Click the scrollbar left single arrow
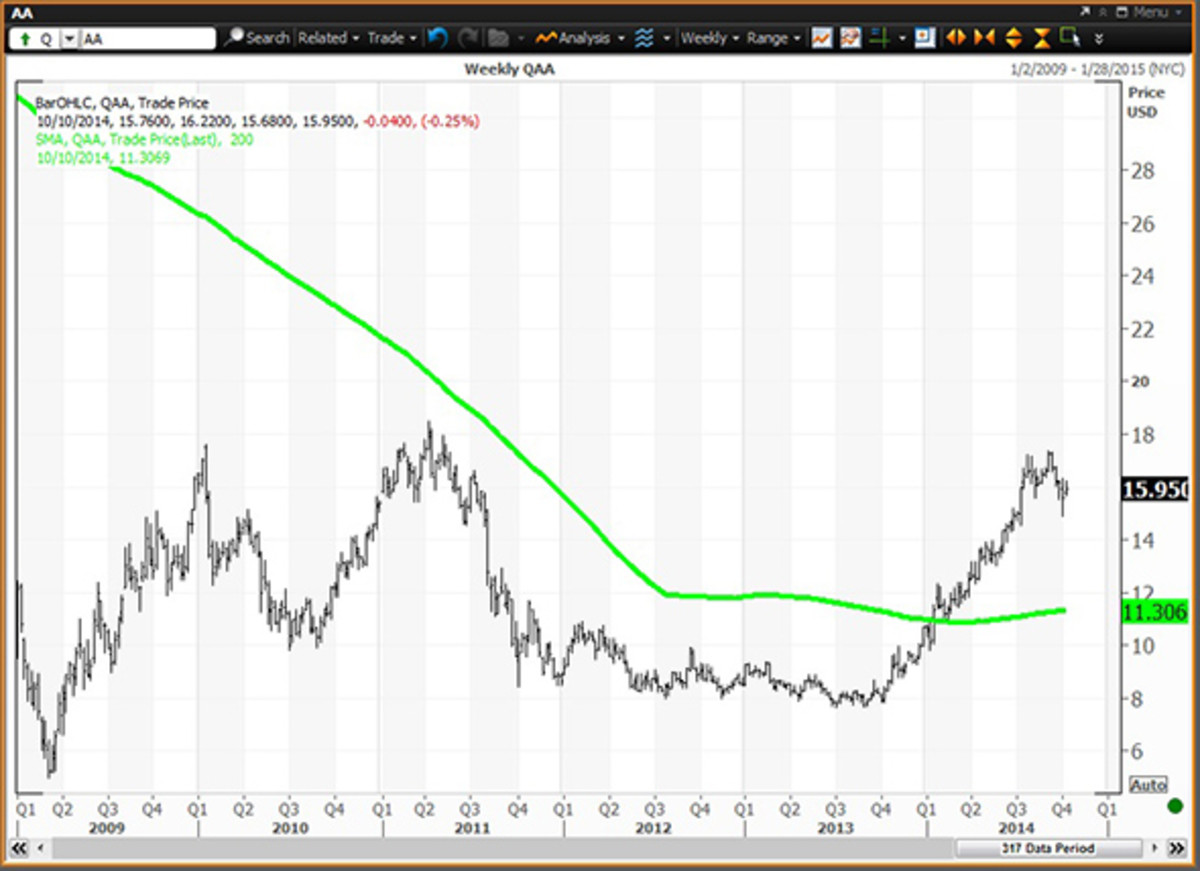The image size is (1200, 871). pyautogui.click(x=40, y=848)
